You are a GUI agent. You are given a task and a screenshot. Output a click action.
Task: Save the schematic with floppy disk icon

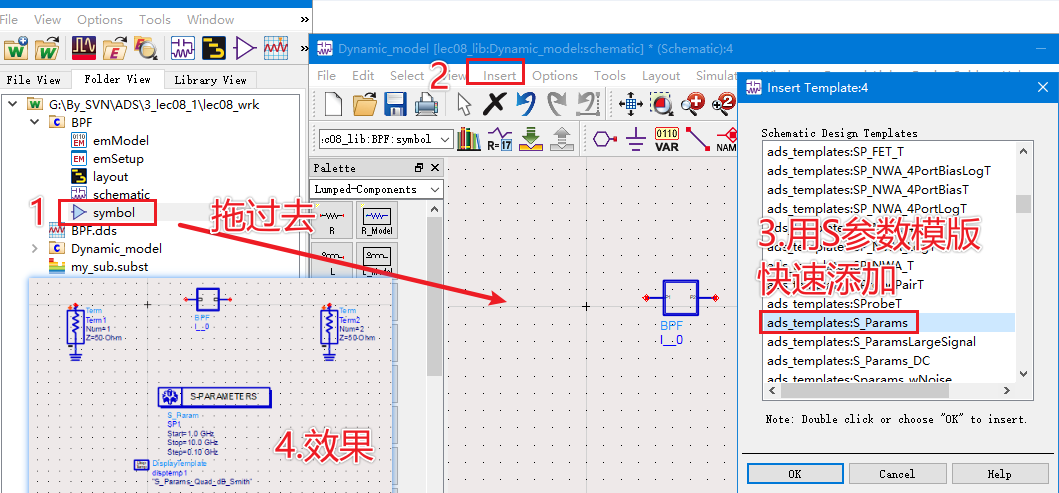point(395,103)
